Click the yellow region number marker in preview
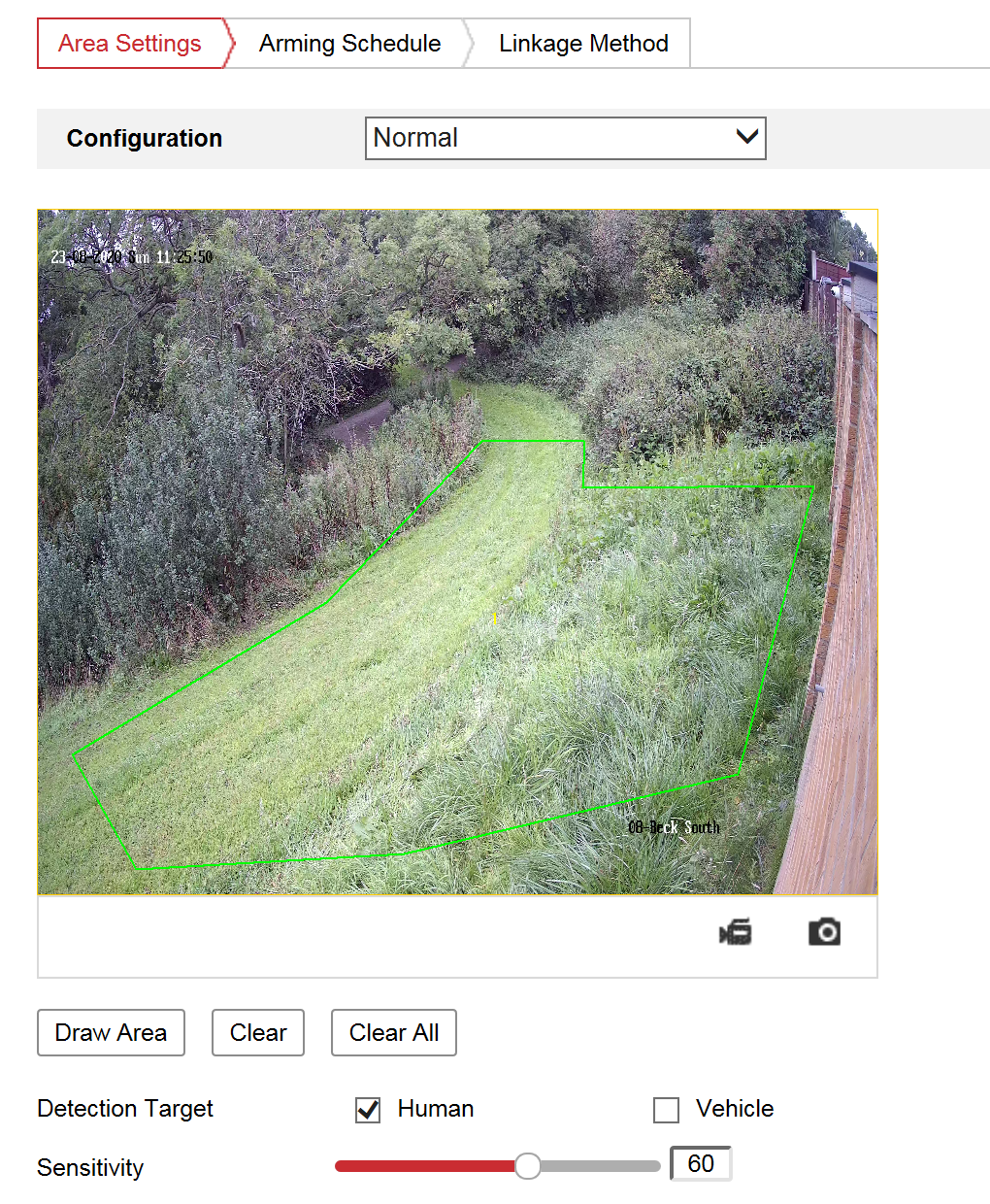The height and width of the screenshot is (1204, 990). (495, 619)
